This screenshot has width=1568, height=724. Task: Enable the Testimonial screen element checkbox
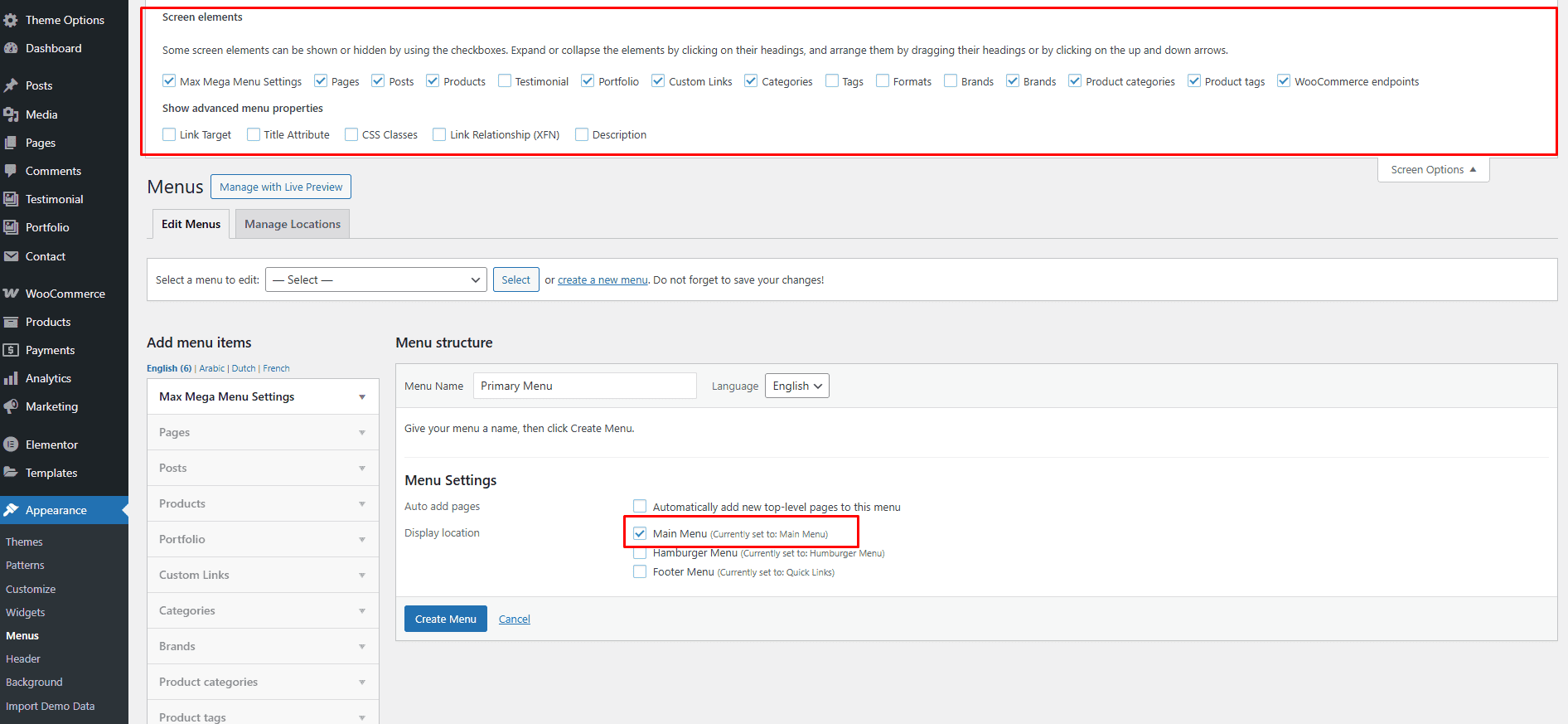505,81
